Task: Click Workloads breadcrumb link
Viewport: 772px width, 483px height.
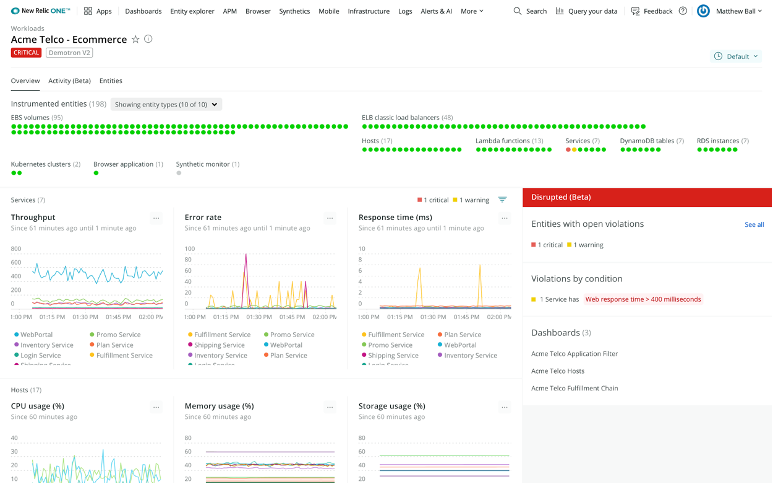Action: coord(28,29)
